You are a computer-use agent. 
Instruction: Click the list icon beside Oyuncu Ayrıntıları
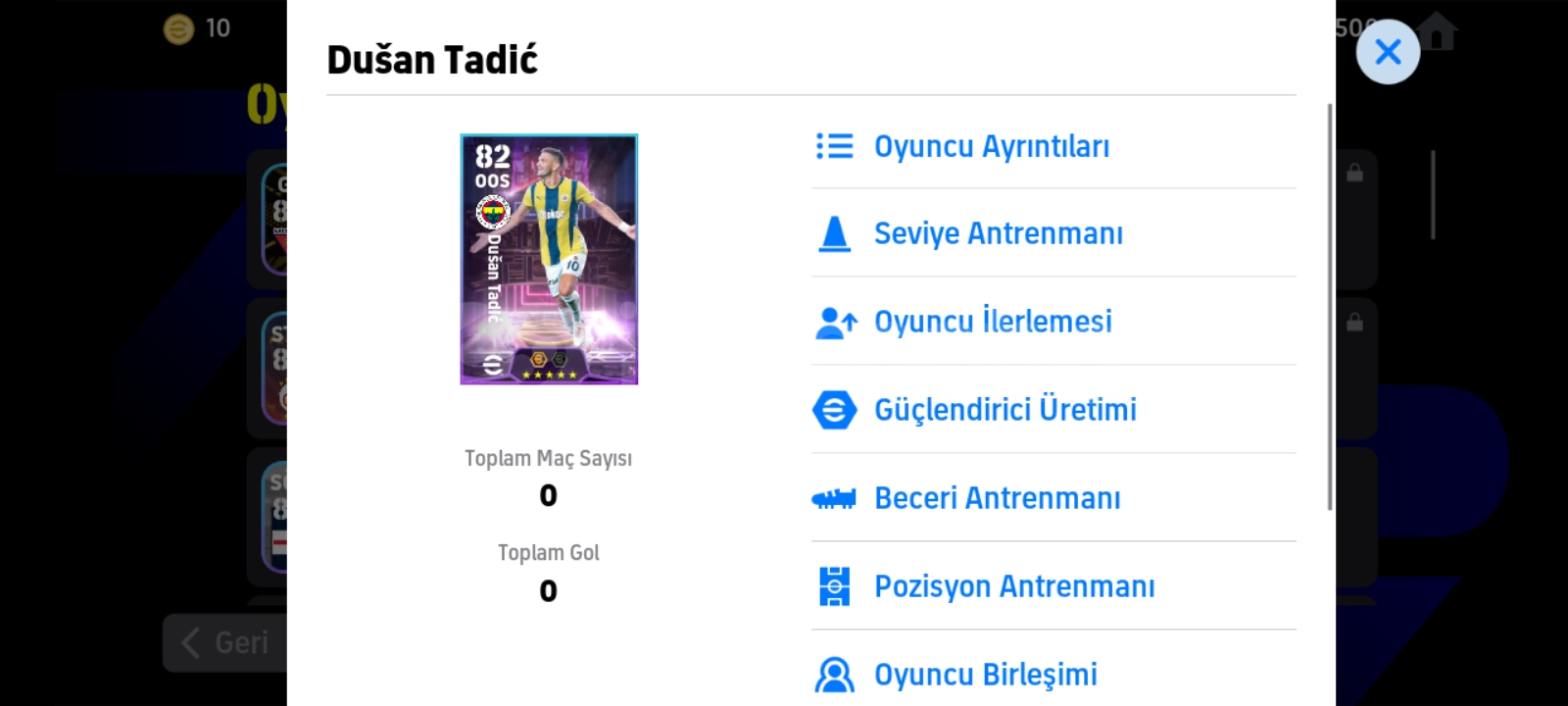click(x=834, y=146)
